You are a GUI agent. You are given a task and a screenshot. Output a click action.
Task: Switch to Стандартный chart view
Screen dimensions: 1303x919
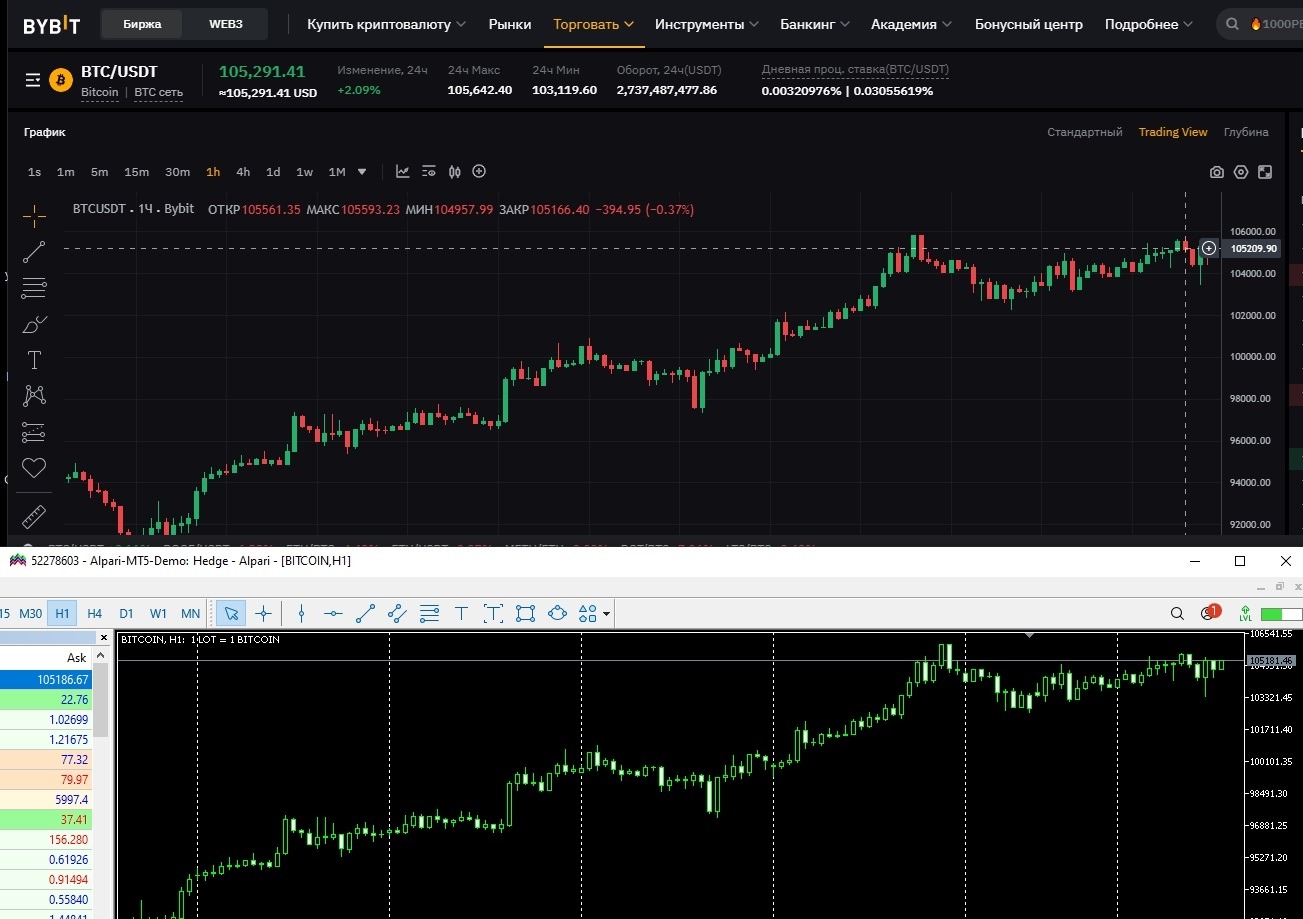(x=1085, y=132)
